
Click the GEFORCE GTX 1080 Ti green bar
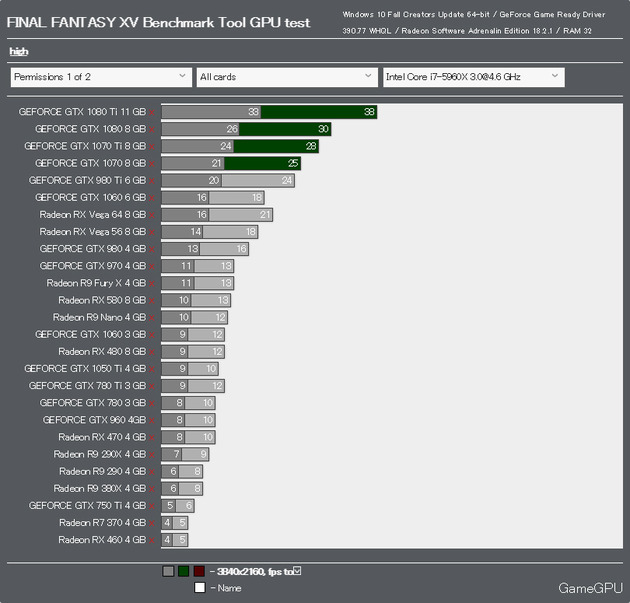(x=319, y=112)
